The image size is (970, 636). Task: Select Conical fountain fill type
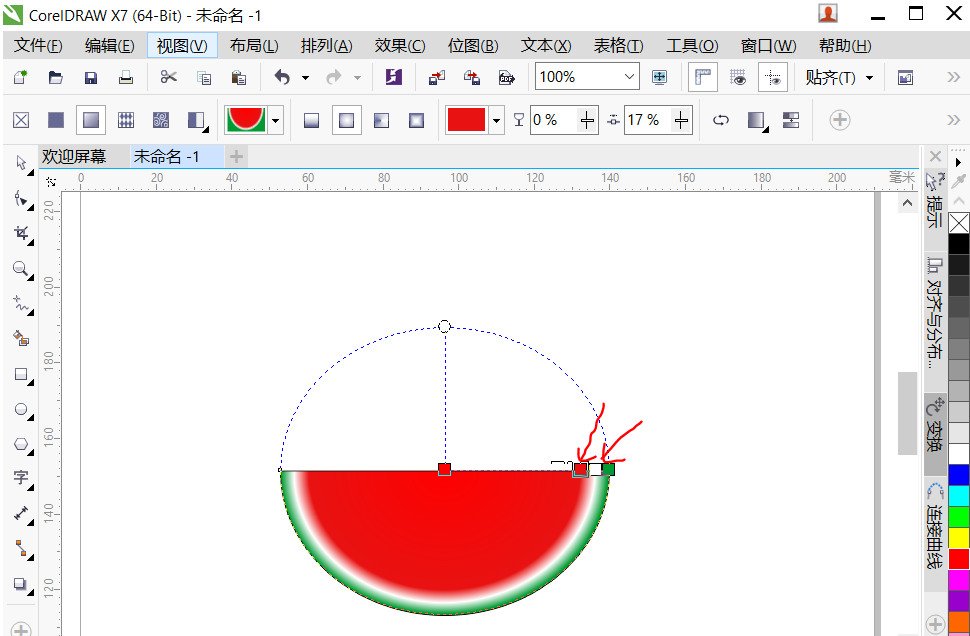[x=382, y=120]
